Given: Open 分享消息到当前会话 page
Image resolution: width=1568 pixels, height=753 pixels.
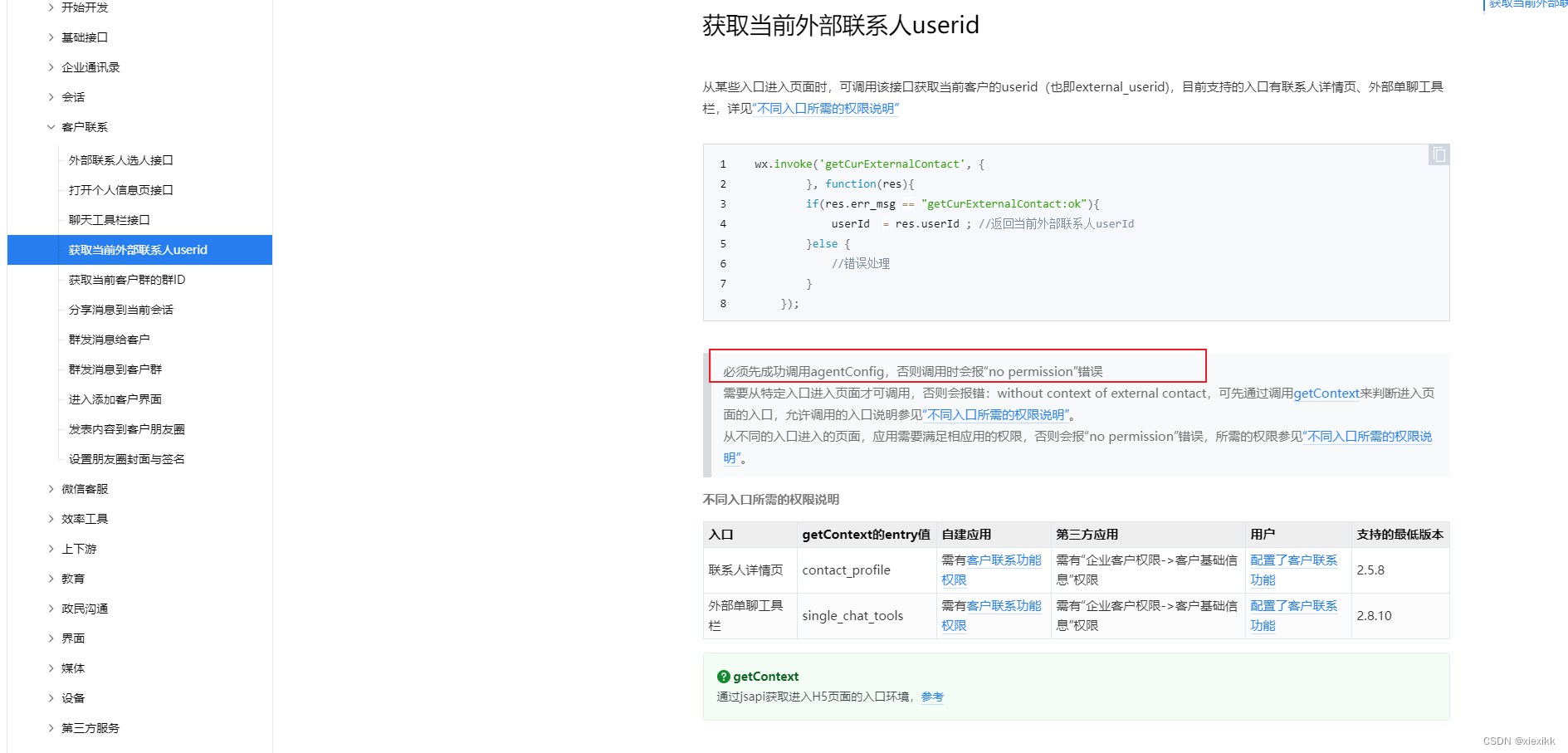Looking at the screenshot, I should [120, 310].
